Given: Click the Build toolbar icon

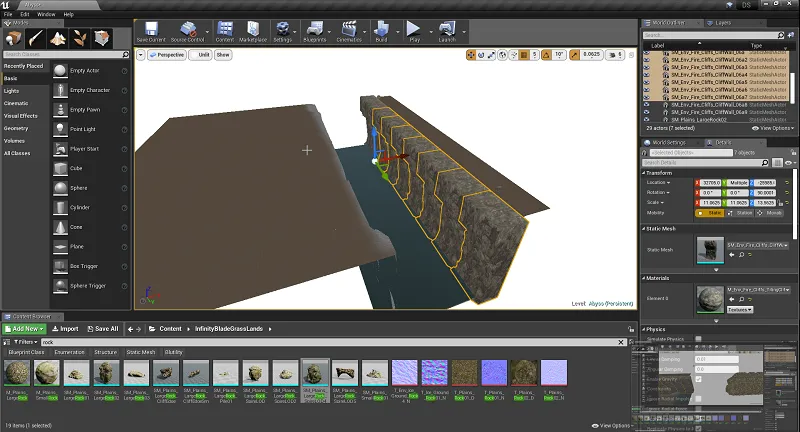Looking at the screenshot, I should (381, 32).
